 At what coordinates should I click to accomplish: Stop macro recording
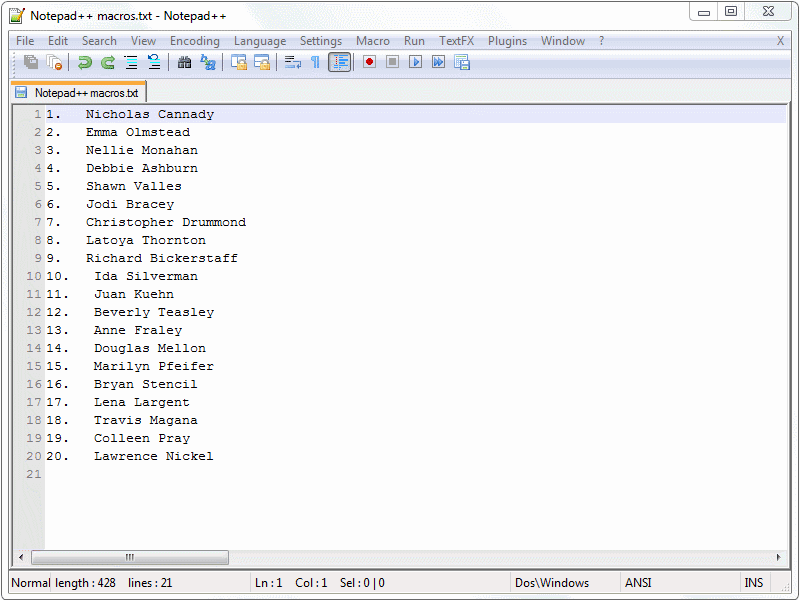(392, 62)
